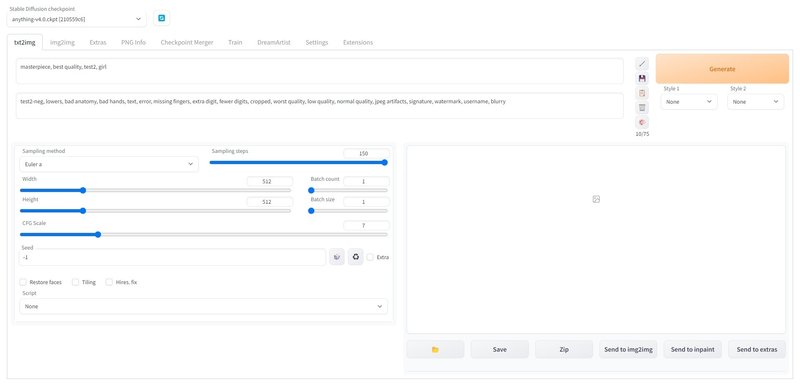Open the Settings tab
The height and width of the screenshot is (387, 800).
point(317,42)
